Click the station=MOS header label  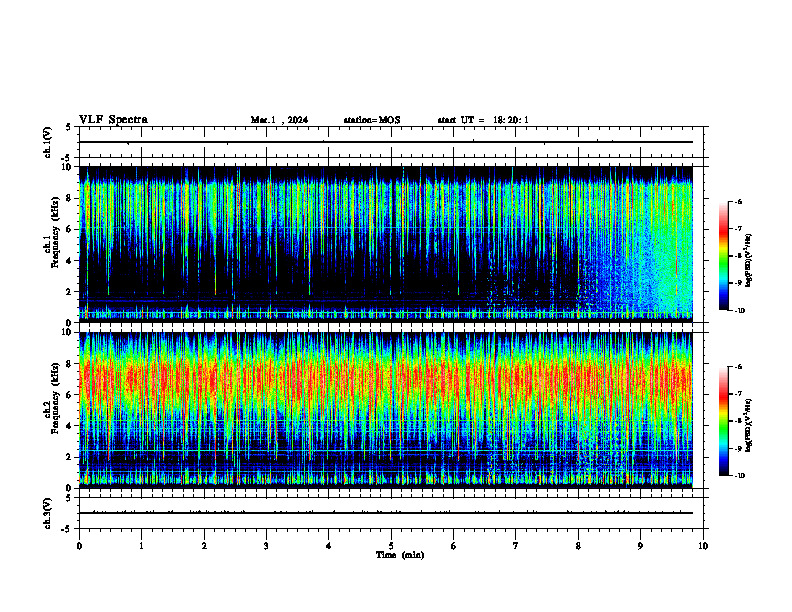pyautogui.click(x=372, y=120)
